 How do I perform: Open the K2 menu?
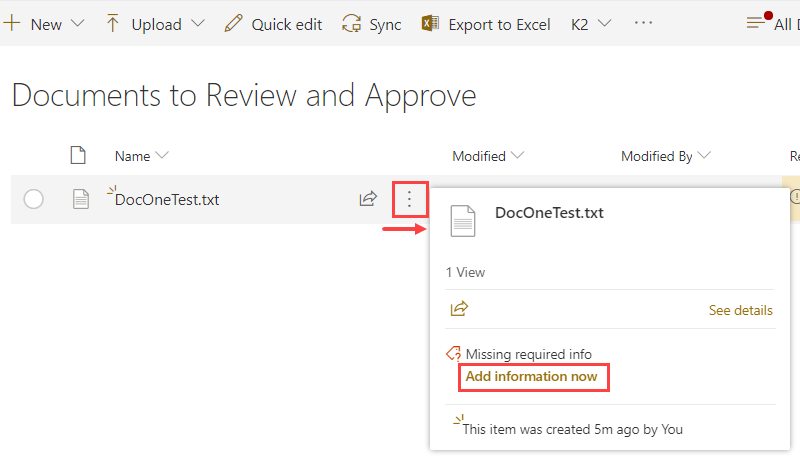point(580,24)
